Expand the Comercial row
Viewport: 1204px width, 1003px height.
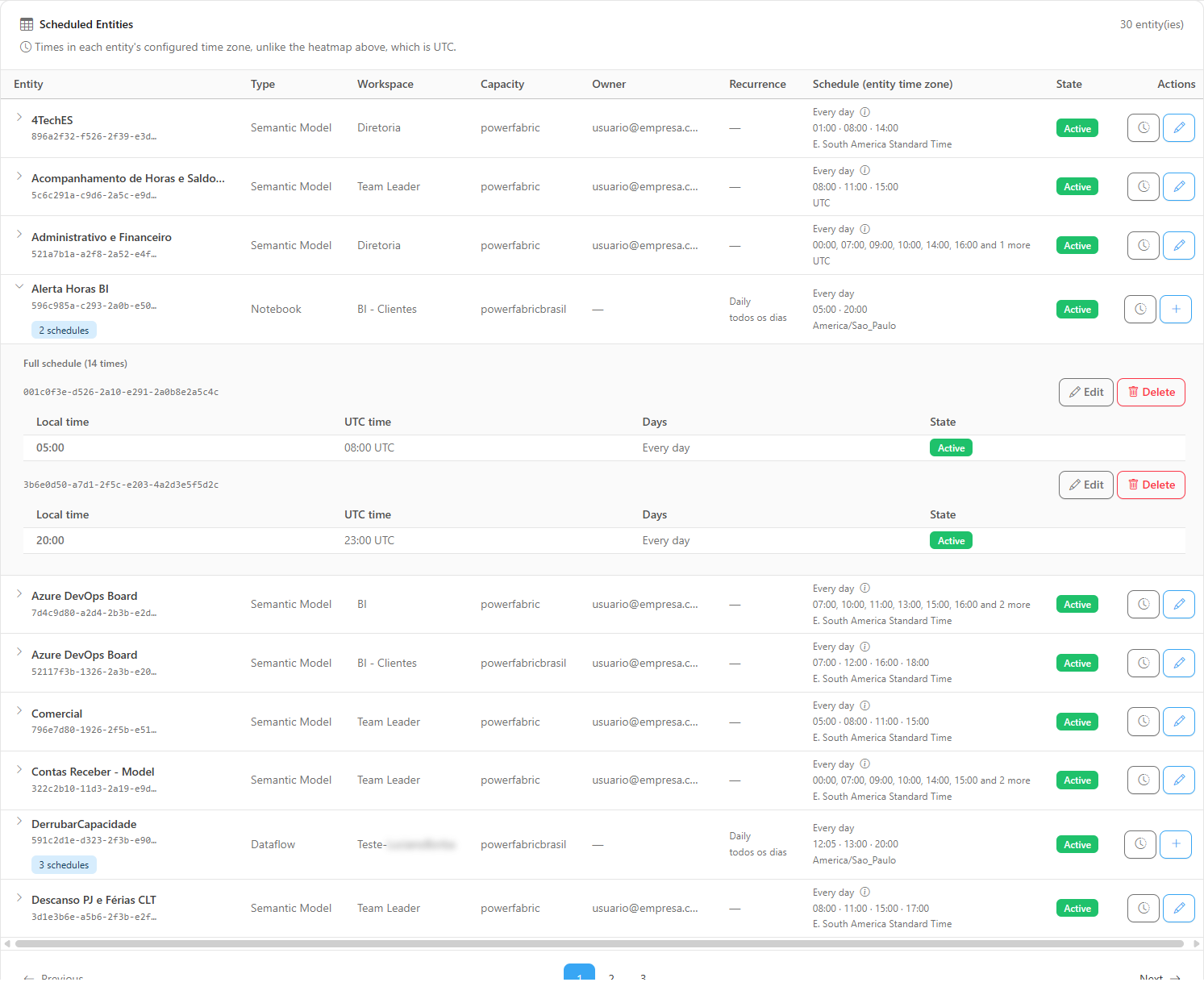click(x=19, y=711)
